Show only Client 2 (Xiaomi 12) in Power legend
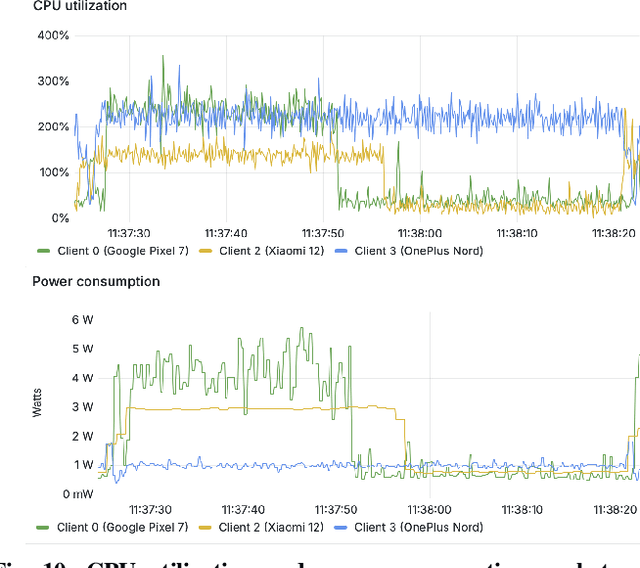The image size is (640, 568). coord(271,527)
